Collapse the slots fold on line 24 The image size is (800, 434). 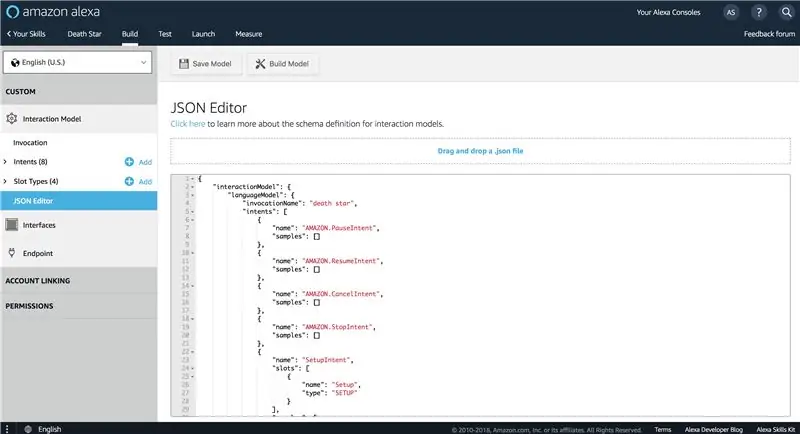point(193,368)
